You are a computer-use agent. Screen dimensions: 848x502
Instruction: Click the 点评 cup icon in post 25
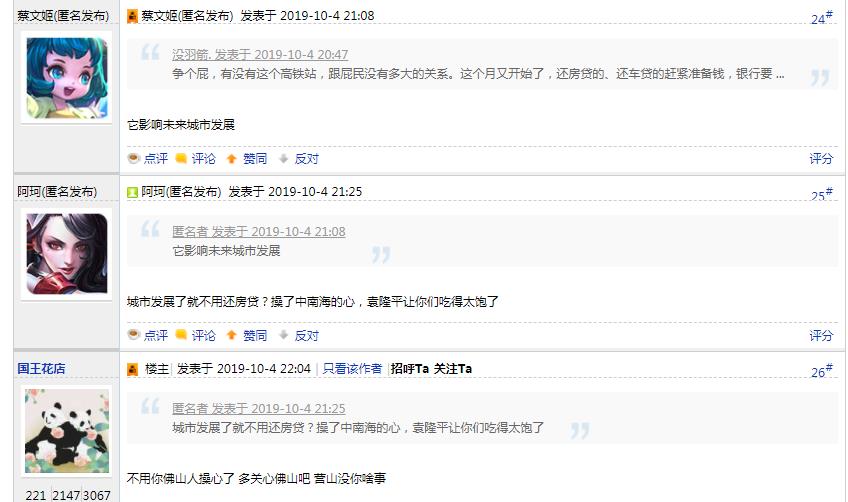click(134, 335)
